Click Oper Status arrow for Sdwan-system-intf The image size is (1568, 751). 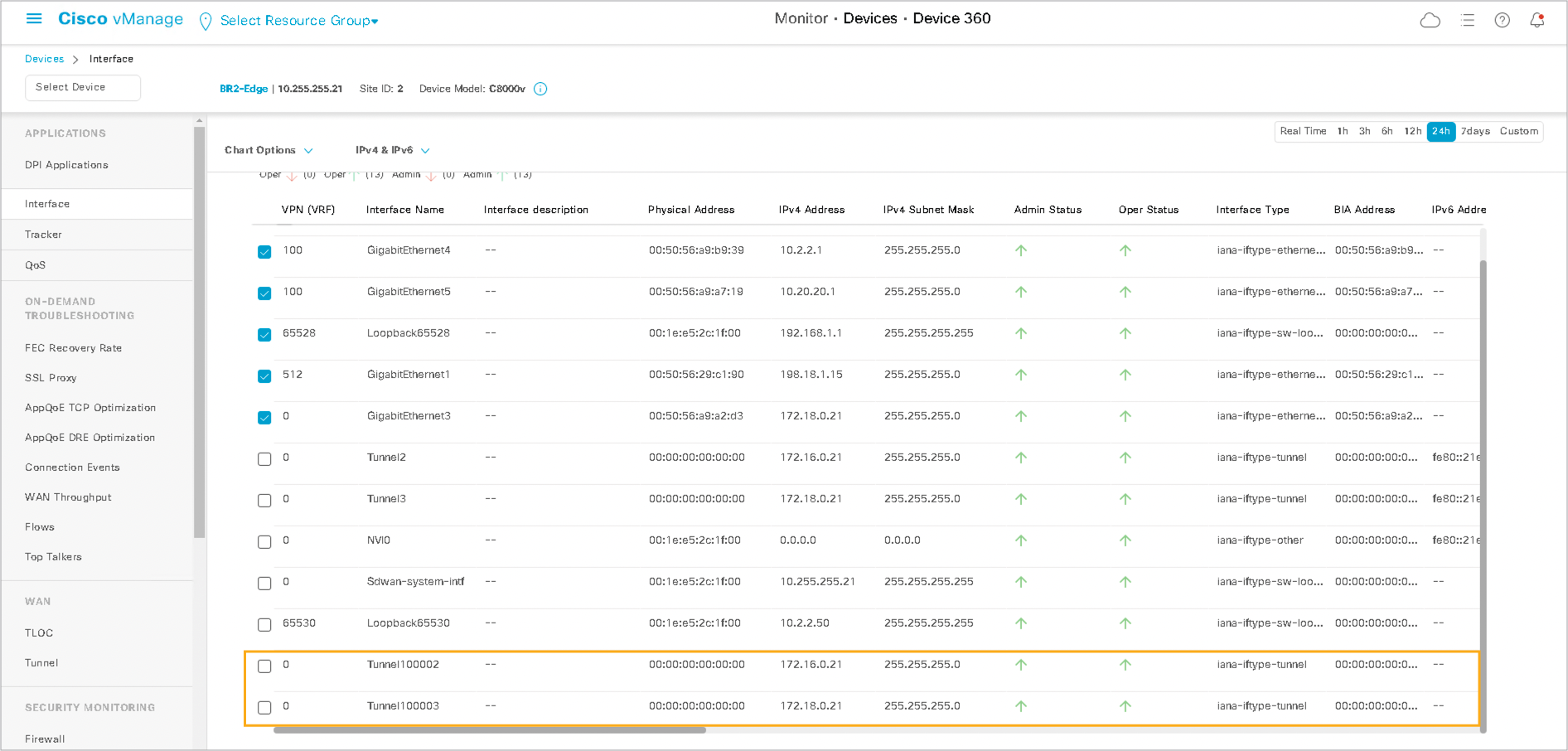pyautogui.click(x=1125, y=582)
